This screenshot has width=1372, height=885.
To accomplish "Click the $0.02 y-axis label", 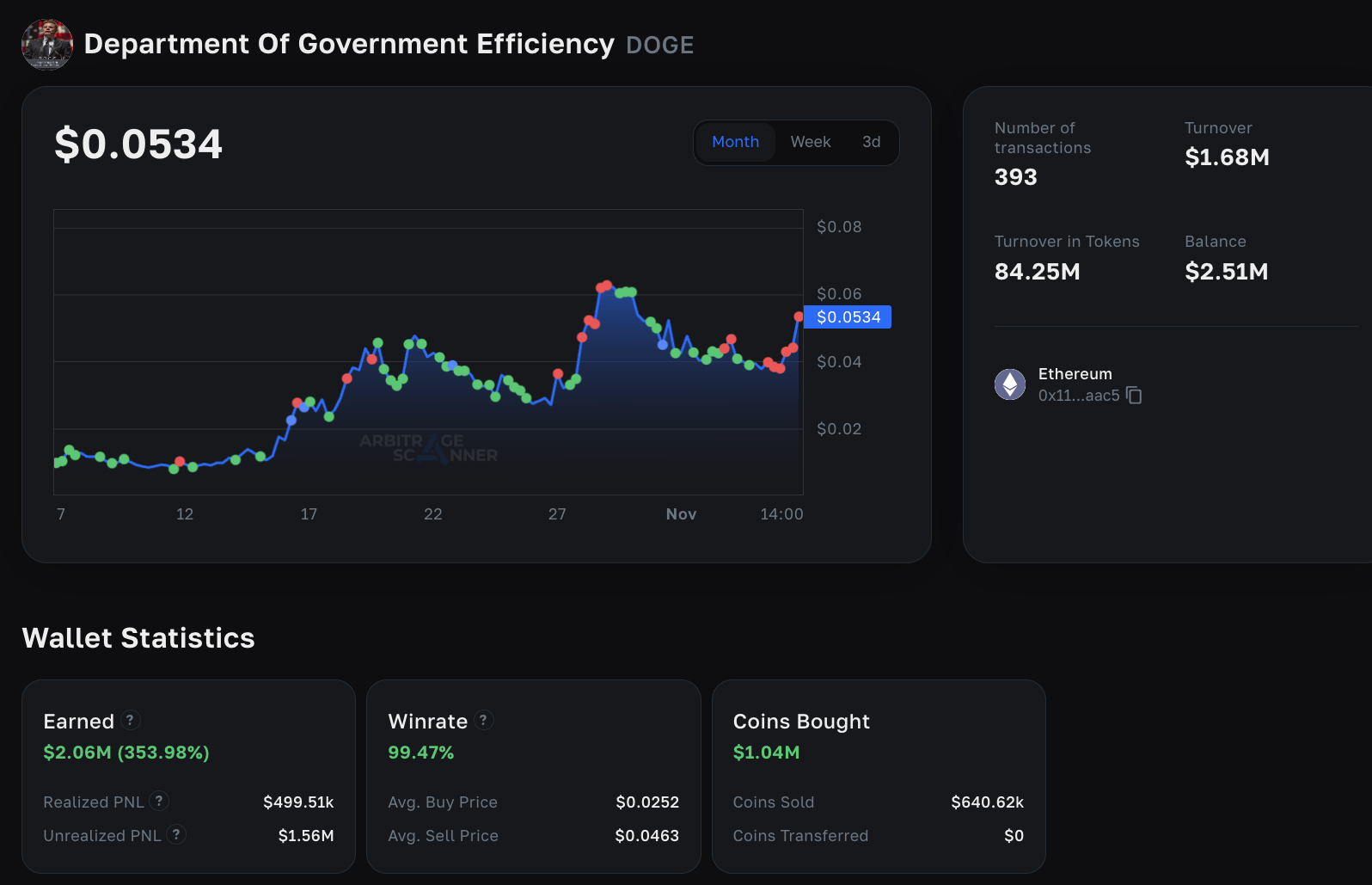I will 839,429.
